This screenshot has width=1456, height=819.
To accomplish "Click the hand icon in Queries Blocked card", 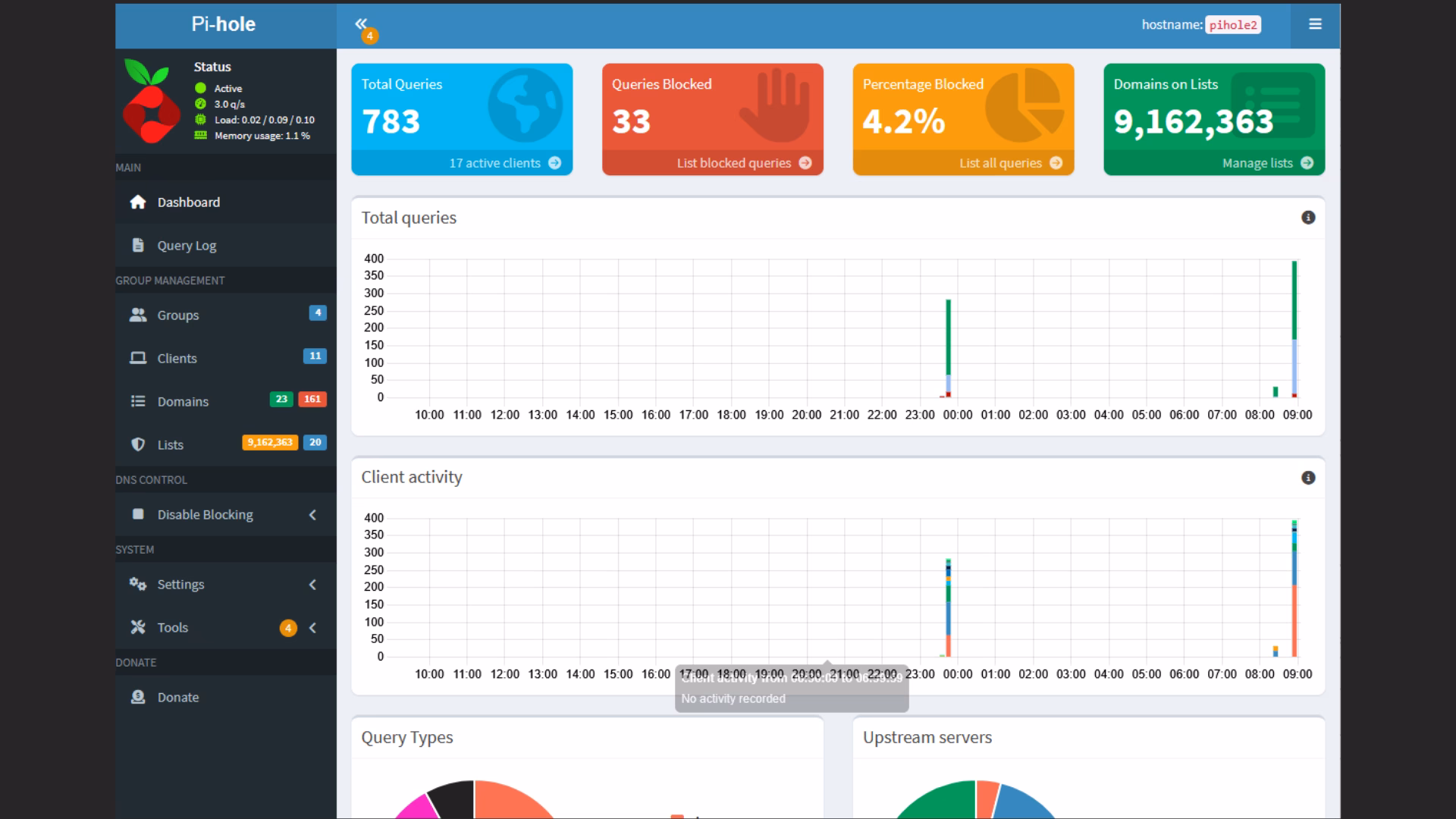I will pos(775,105).
